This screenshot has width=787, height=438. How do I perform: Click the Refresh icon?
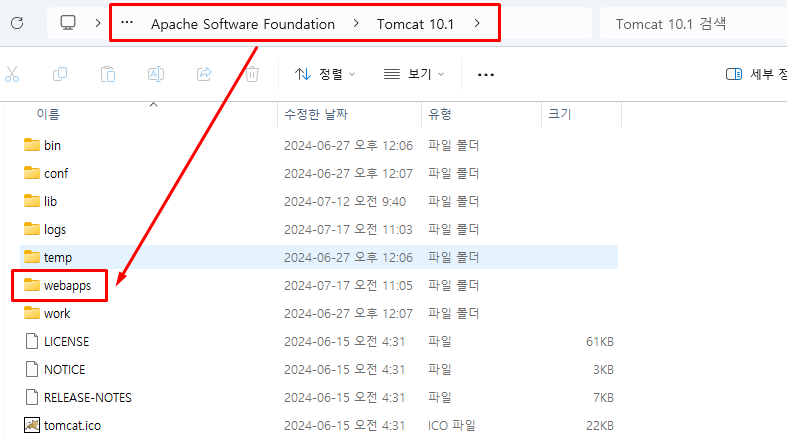point(17,23)
